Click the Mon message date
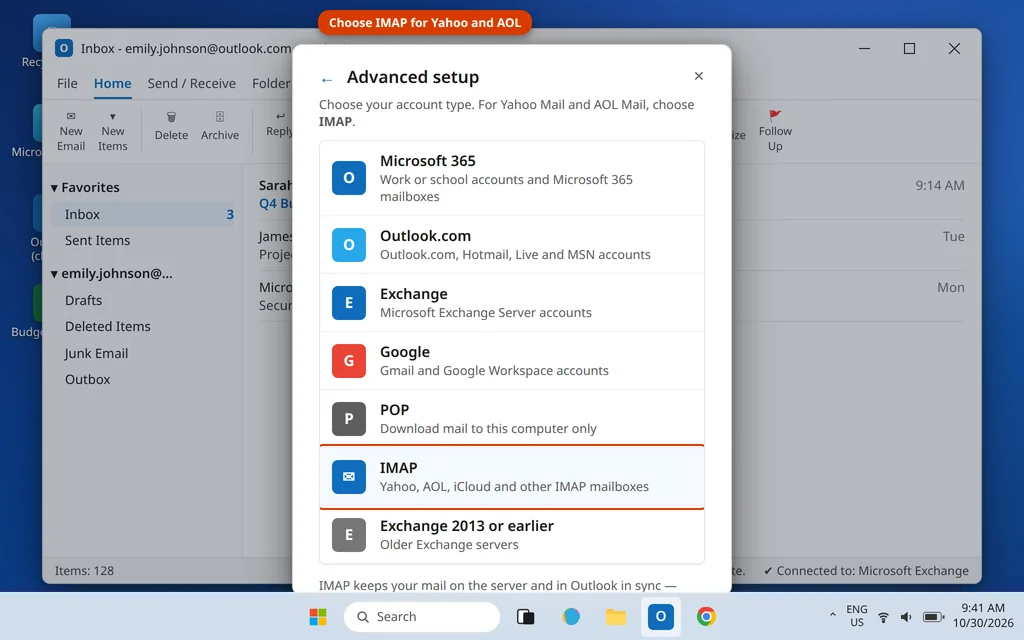The width and height of the screenshot is (1024, 640). (951, 287)
